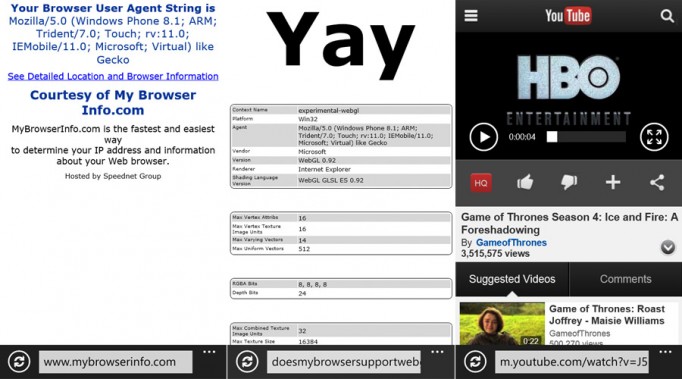Open the YouTube hamburger menu

click(471, 16)
